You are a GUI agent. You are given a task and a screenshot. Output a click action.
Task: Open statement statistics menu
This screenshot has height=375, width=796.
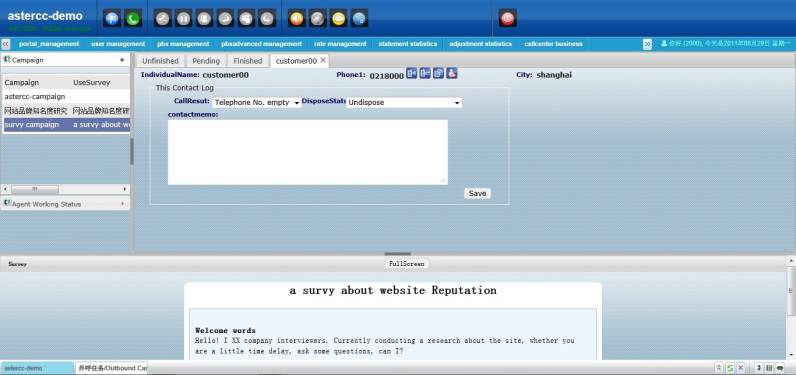408,44
